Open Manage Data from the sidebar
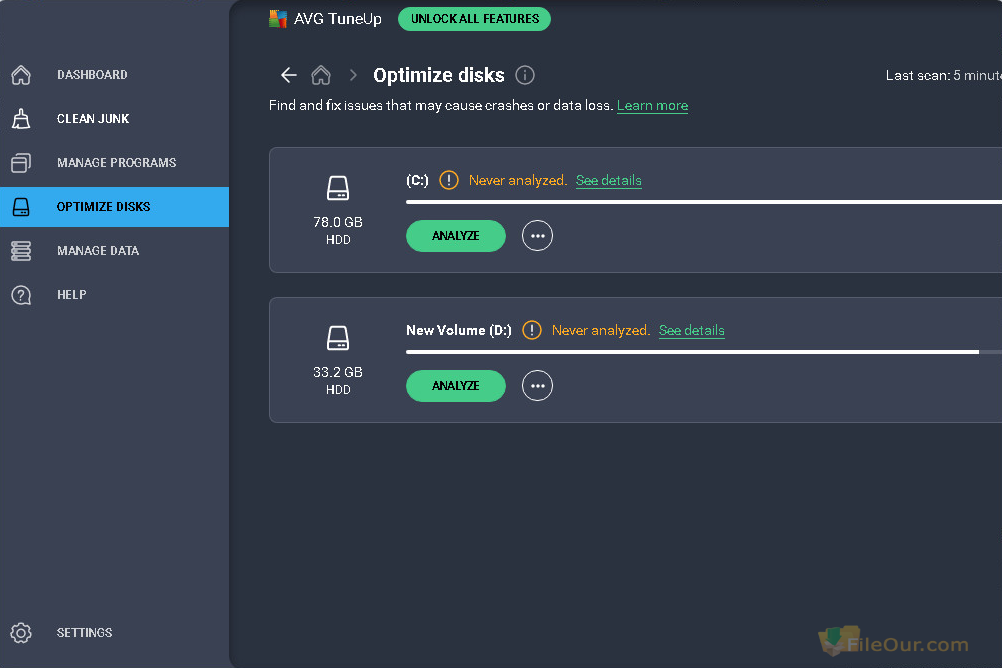Image resolution: width=1002 pixels, height=668 pixels. (x=98, y=251)
